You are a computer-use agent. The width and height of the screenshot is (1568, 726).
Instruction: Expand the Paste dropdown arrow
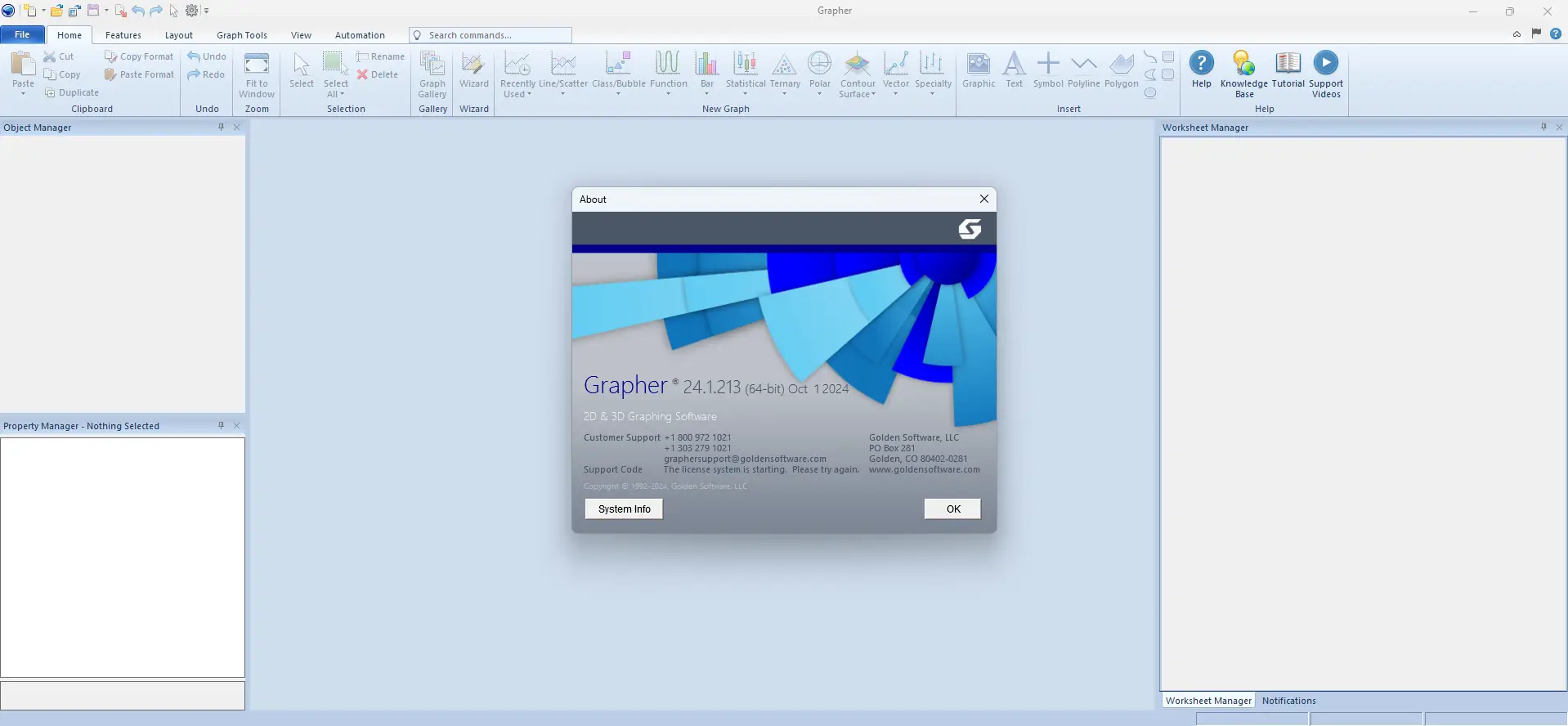(x=23, y=94)
